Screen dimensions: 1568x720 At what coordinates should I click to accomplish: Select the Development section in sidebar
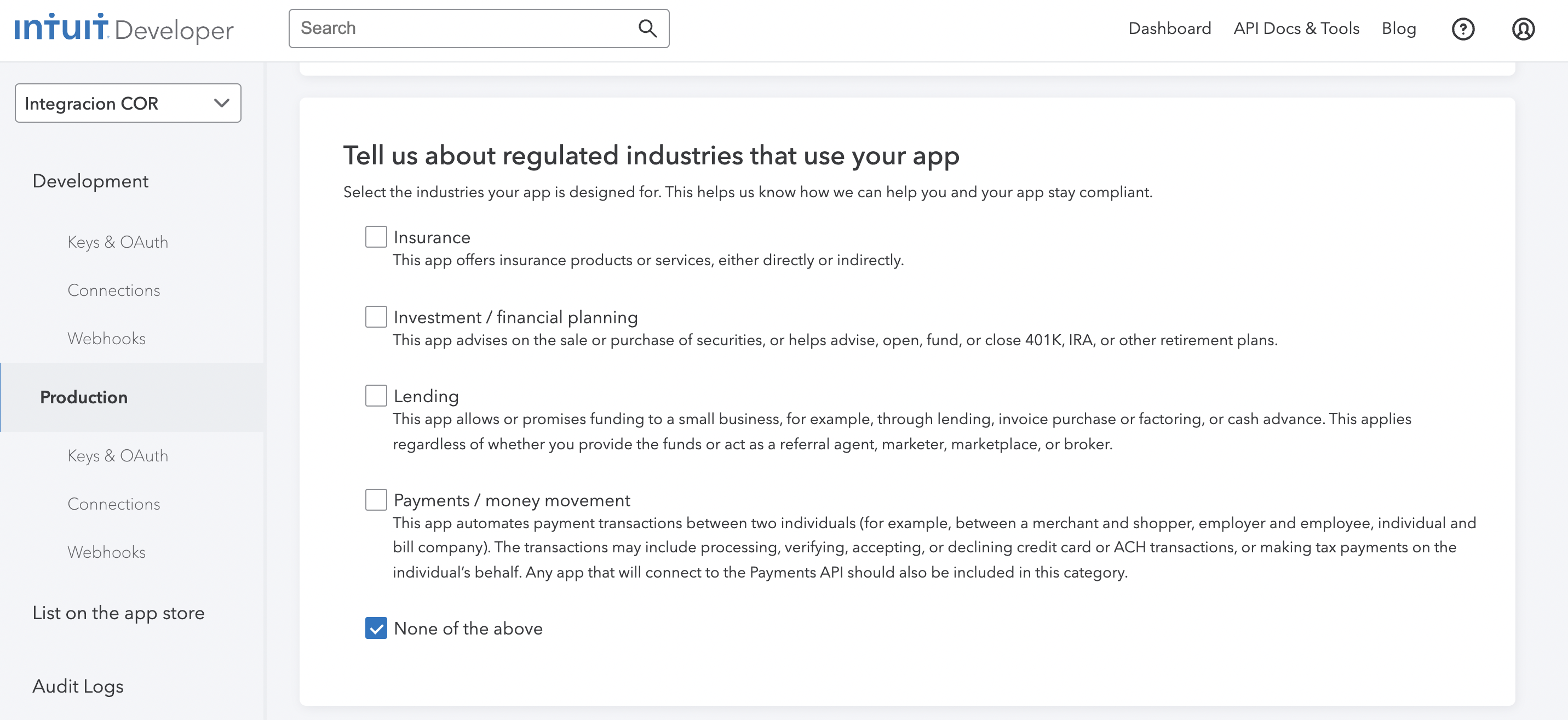[90, 181]
